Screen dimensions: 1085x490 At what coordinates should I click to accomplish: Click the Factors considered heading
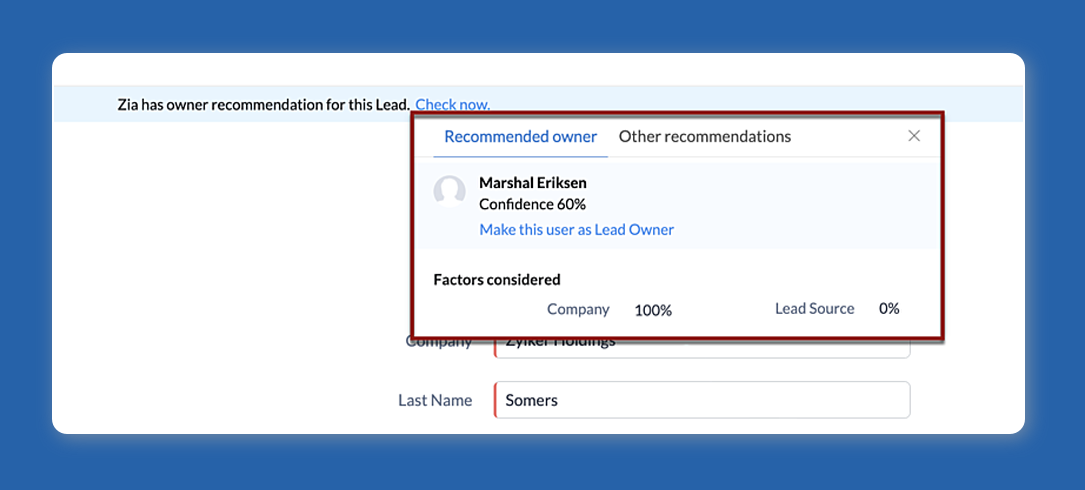(496, 280)
